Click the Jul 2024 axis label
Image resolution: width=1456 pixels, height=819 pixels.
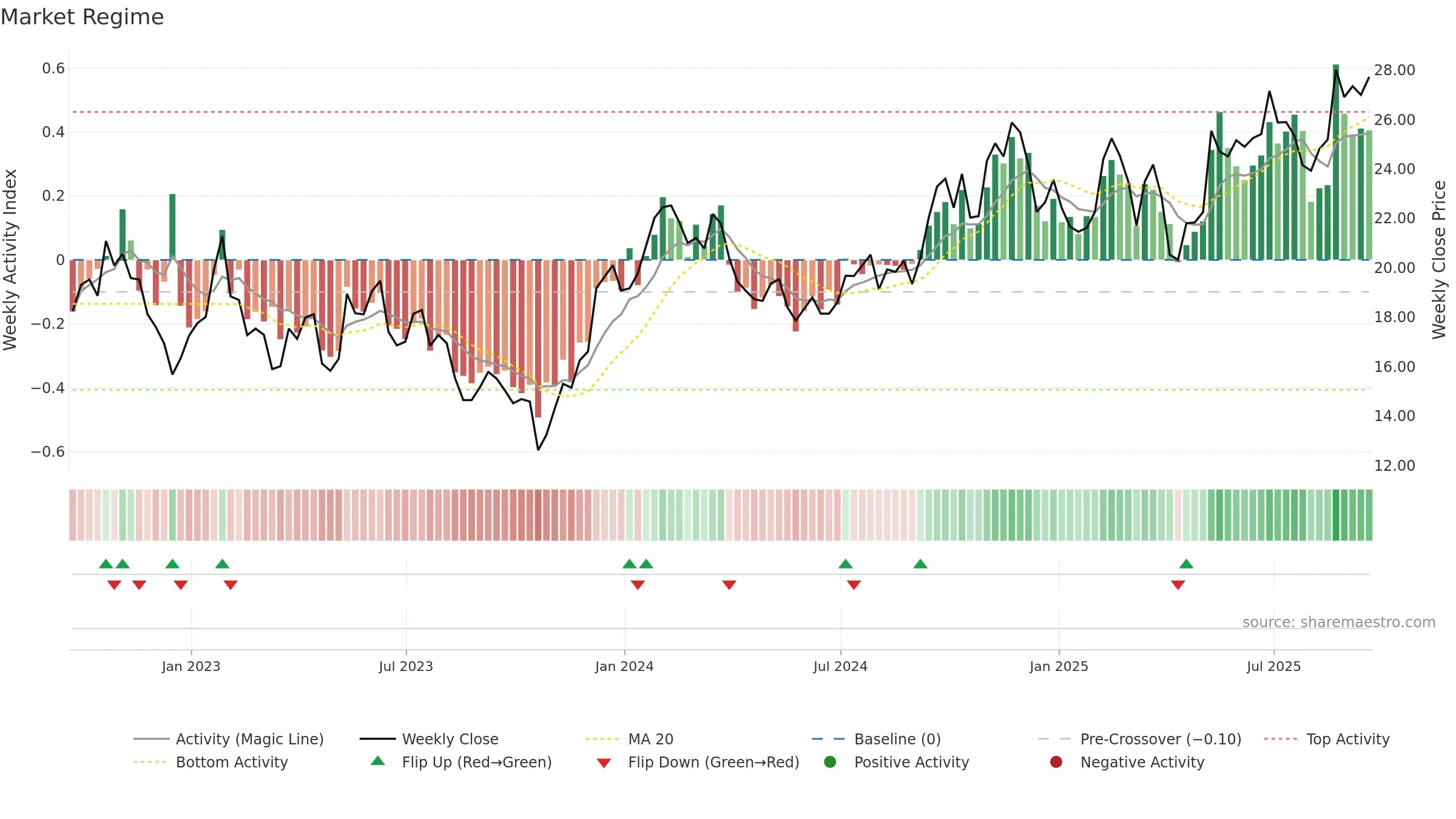[840, 666]
